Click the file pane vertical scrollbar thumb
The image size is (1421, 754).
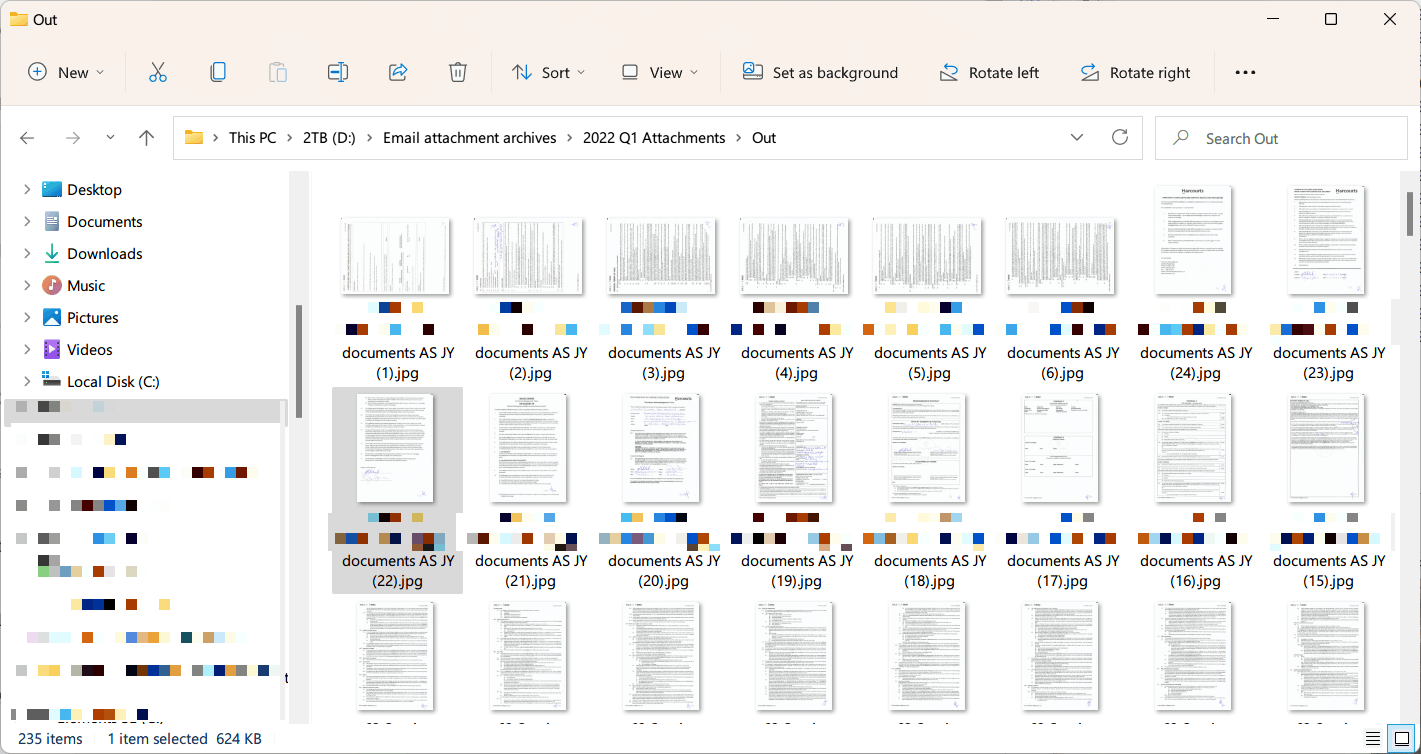(1410, 213)
